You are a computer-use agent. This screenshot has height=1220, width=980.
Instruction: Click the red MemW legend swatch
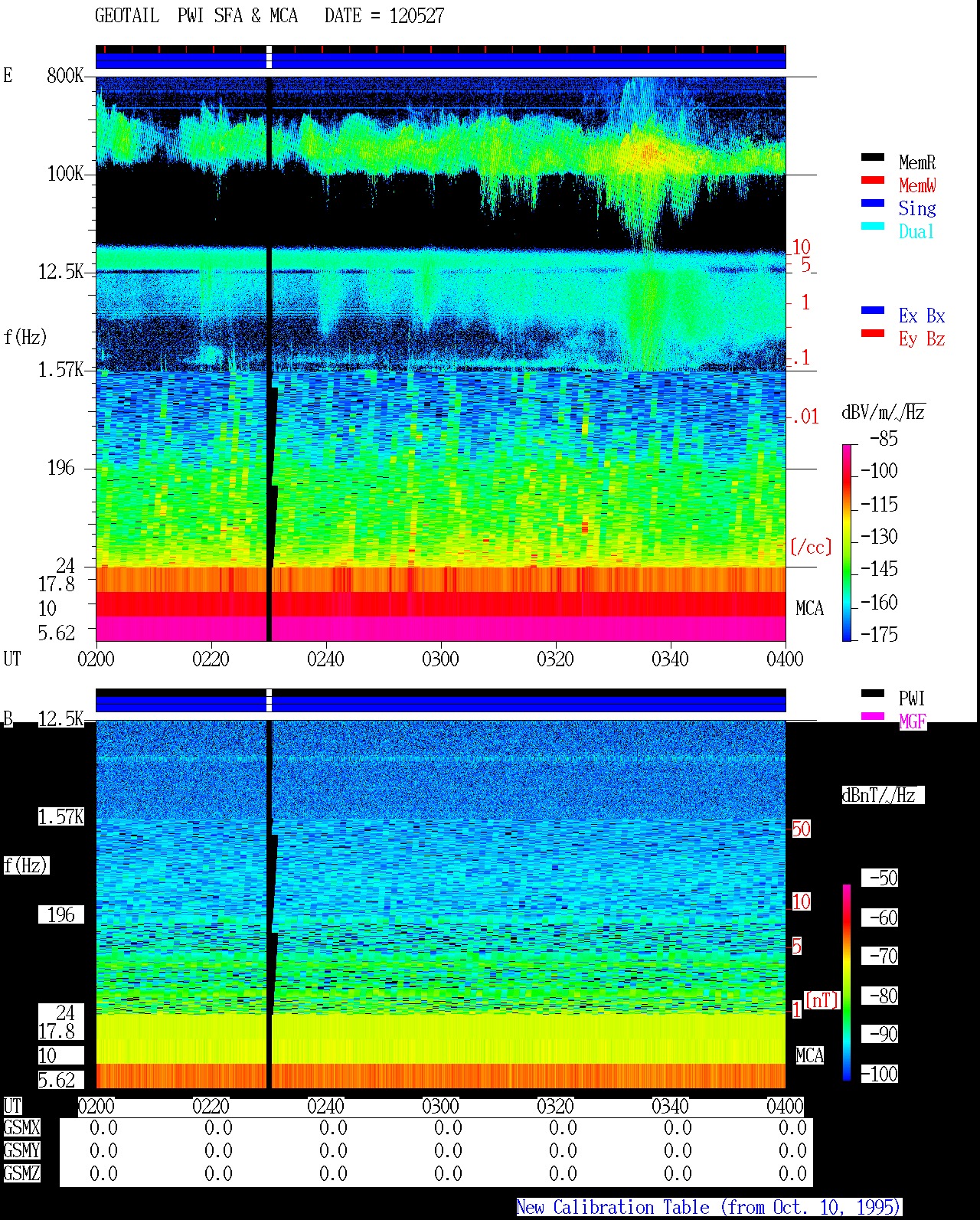coord(873,181)
